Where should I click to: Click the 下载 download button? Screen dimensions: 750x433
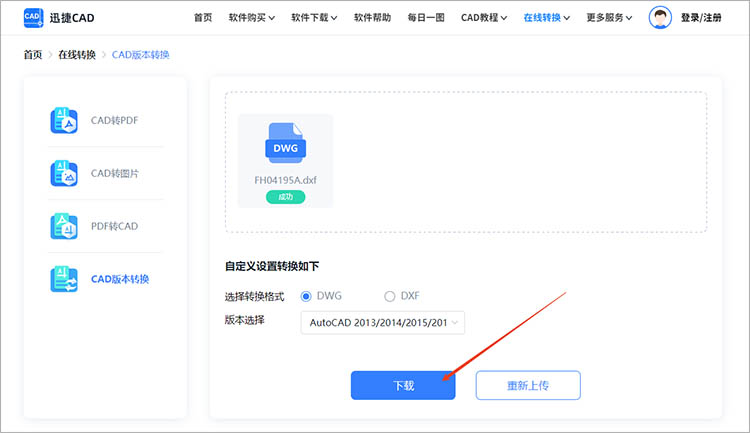(x=403, y=385)
